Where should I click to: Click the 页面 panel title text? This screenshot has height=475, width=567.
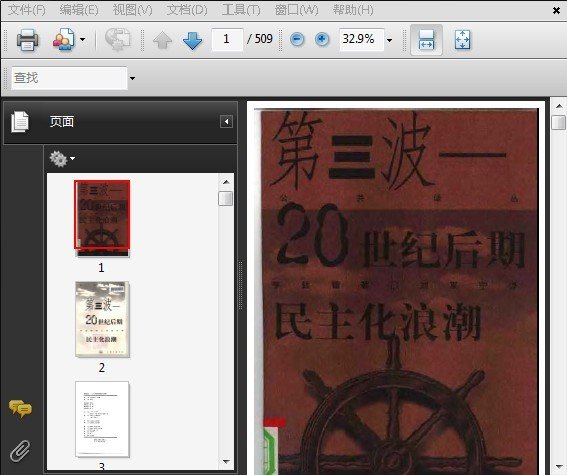coord(62,122)
